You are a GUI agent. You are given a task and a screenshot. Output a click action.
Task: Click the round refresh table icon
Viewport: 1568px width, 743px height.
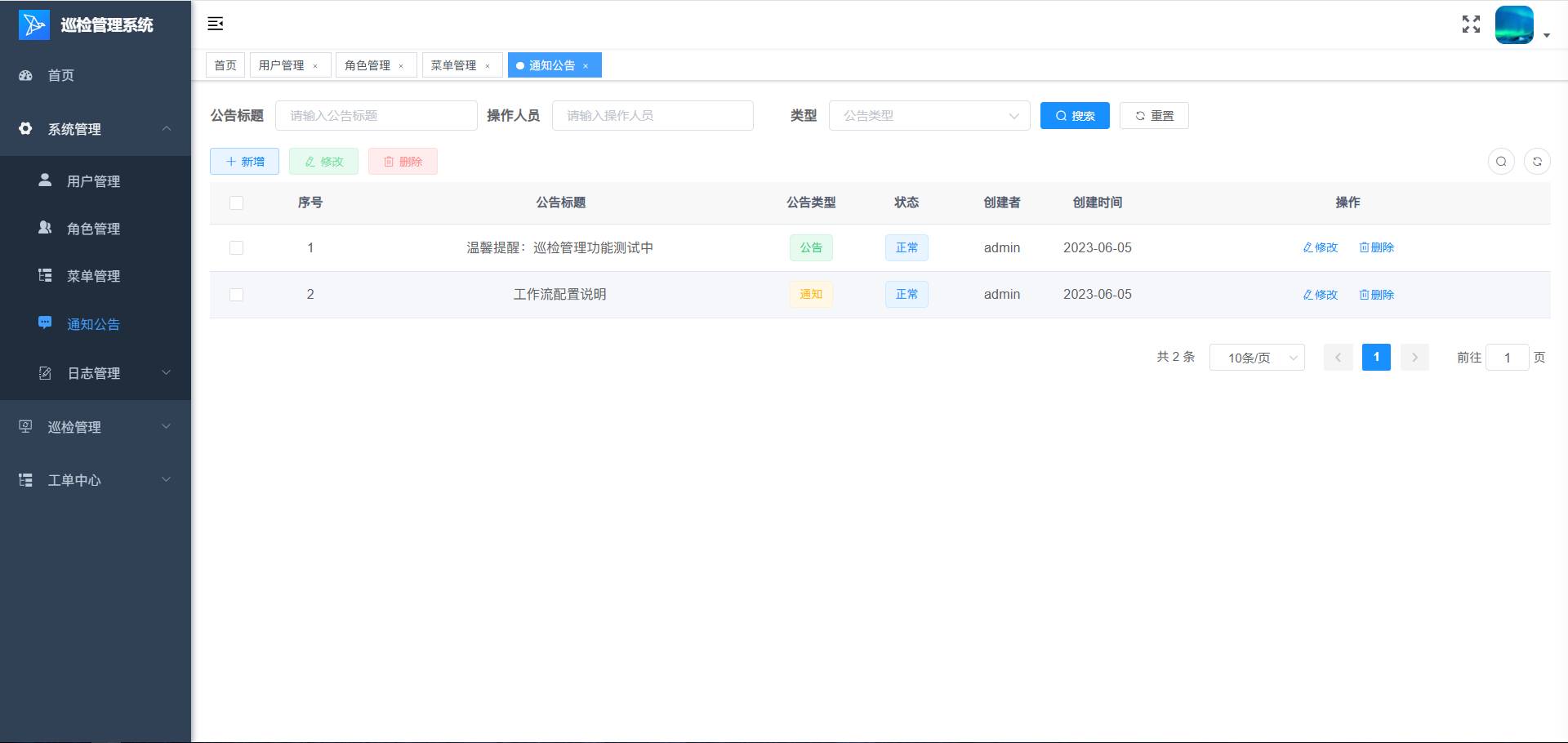(1537, 162)
